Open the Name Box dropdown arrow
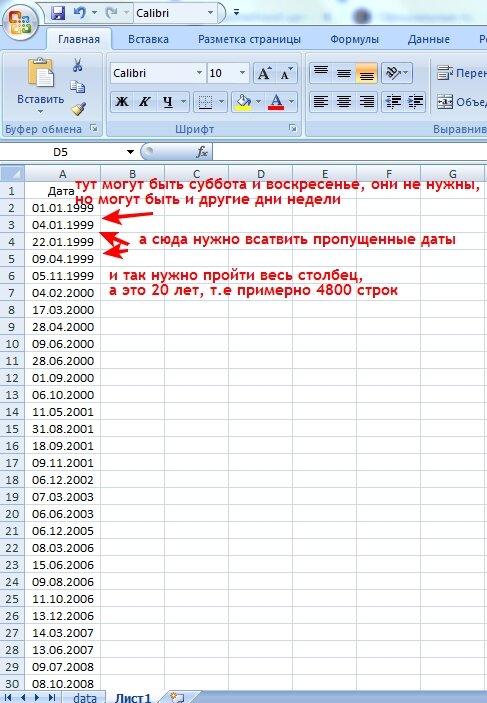Screen dimensions: 487x703 tap(130, 152)
